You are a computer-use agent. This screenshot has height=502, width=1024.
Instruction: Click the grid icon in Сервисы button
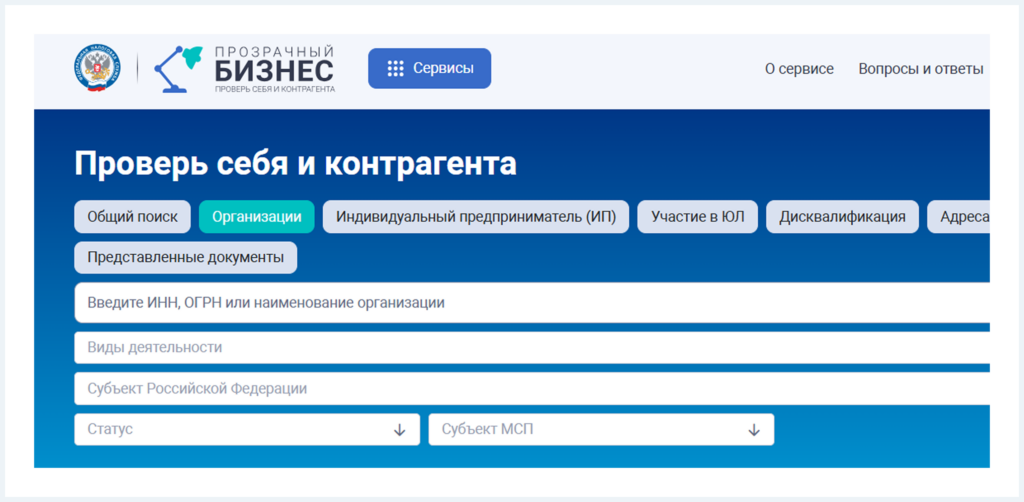tap(395, 68)
